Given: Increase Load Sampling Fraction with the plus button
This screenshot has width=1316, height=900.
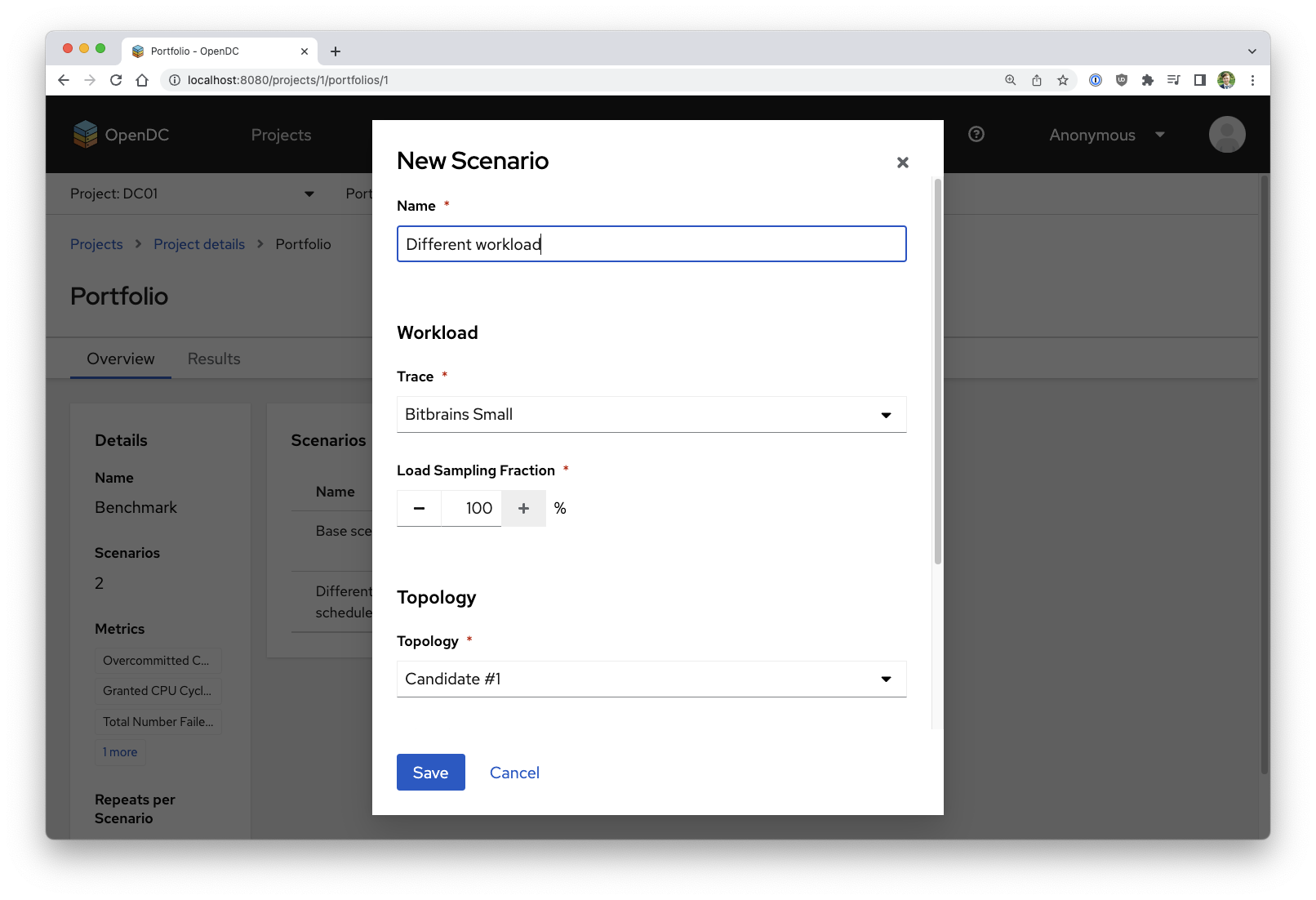Looking at the screenshot, I should point(523,507).
